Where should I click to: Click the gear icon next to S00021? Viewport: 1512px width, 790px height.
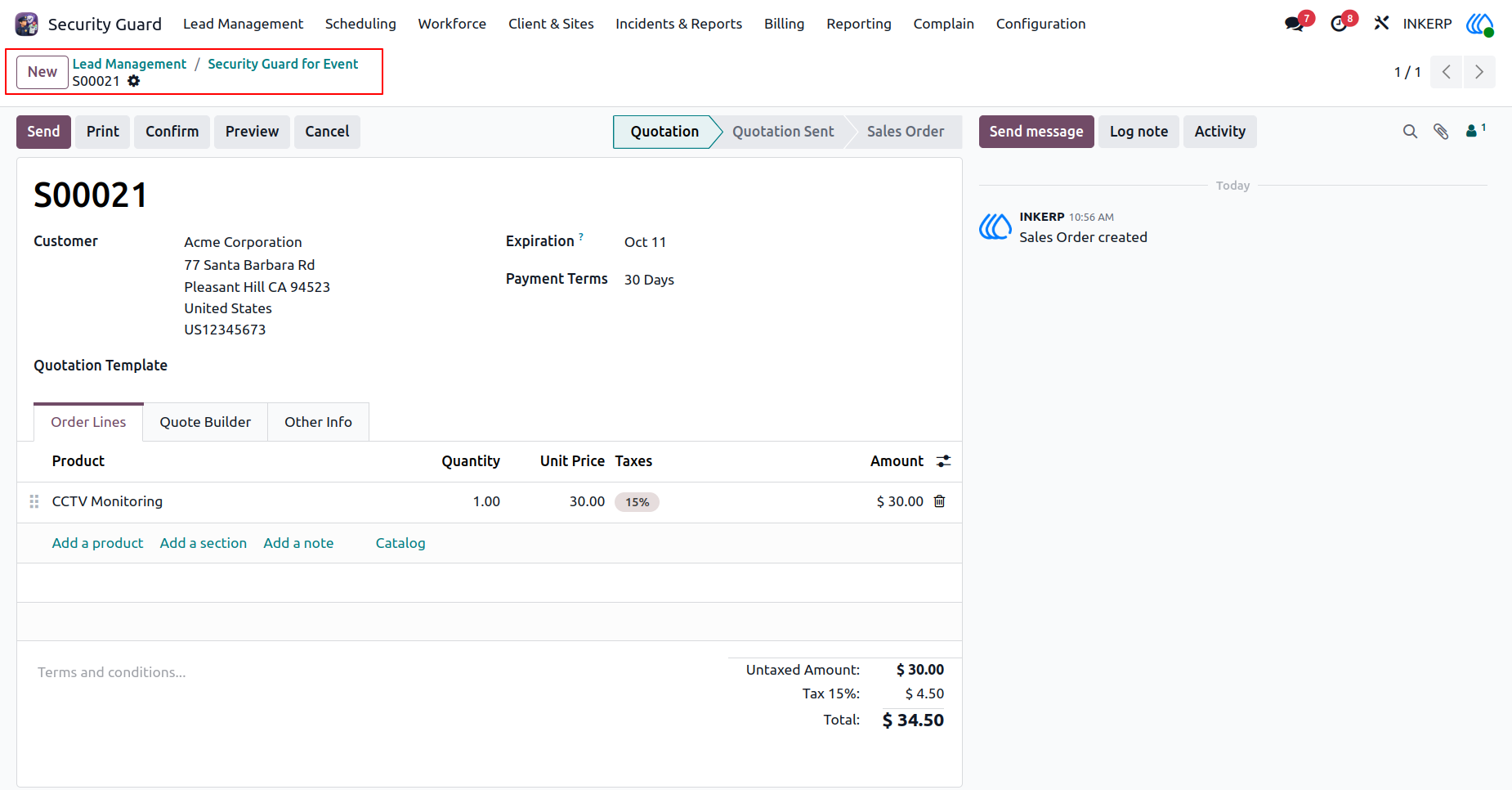pyautogui.click(x=134, y=81)
